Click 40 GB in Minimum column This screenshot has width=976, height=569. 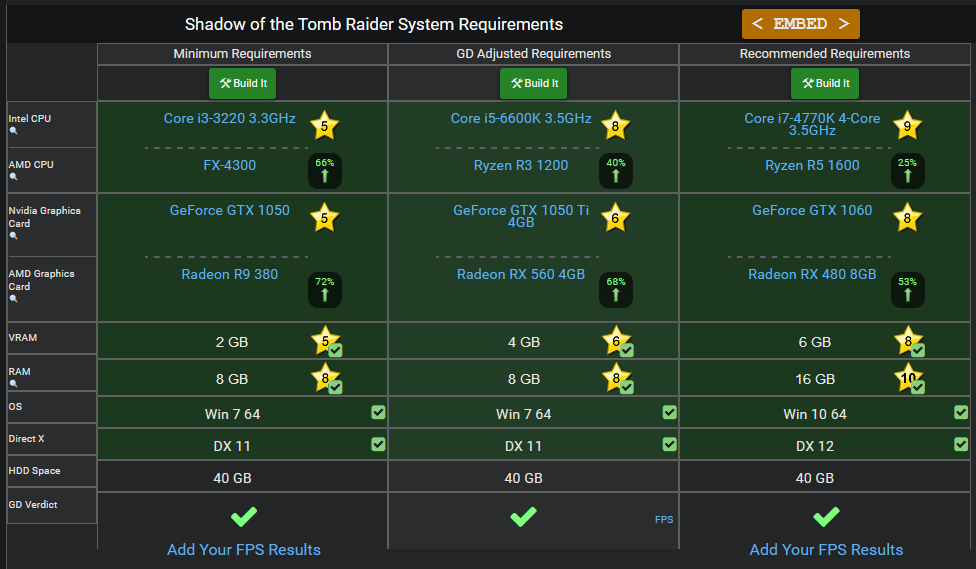[x=232, y=478]
